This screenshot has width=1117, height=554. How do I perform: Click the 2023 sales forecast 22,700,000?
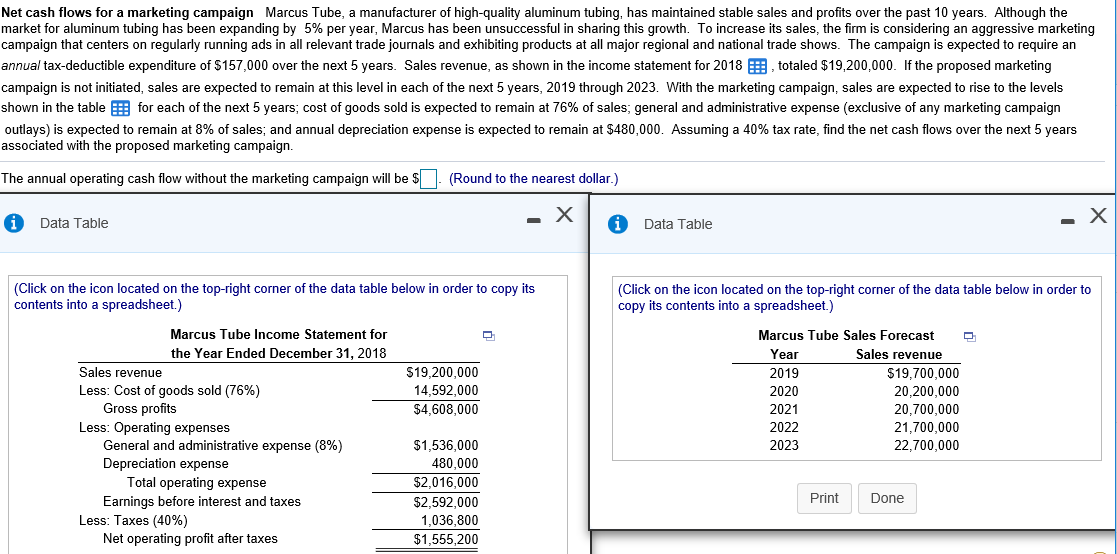(x=927, y=446)
